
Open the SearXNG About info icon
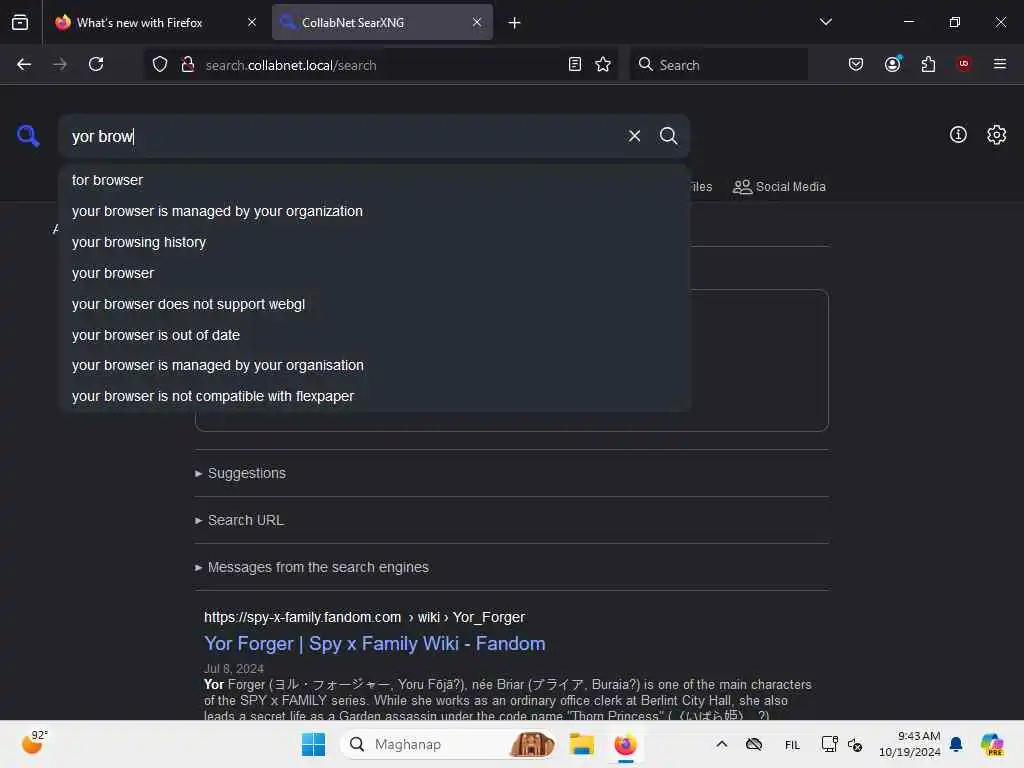coord(958,135)
